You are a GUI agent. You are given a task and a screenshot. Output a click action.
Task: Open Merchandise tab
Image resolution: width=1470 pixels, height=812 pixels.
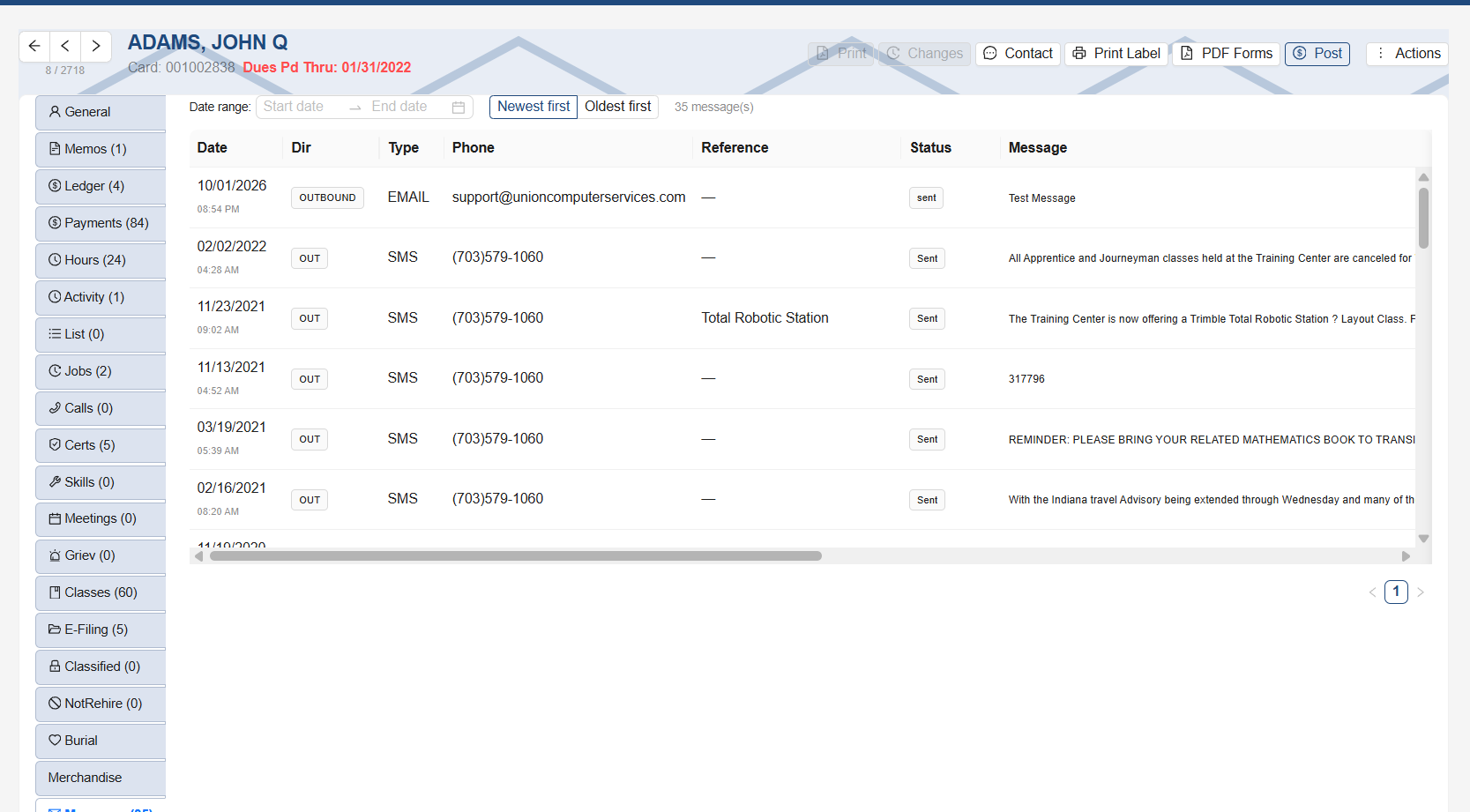101,778
